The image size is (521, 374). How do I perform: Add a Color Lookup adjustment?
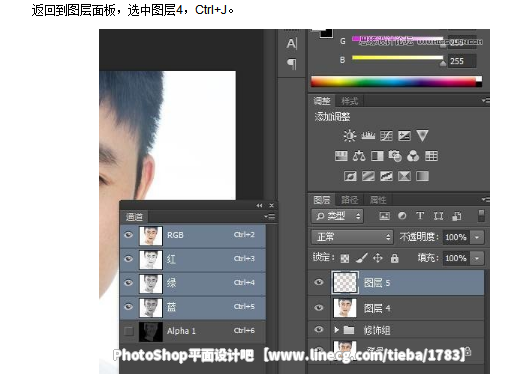(x=431, y=156)
